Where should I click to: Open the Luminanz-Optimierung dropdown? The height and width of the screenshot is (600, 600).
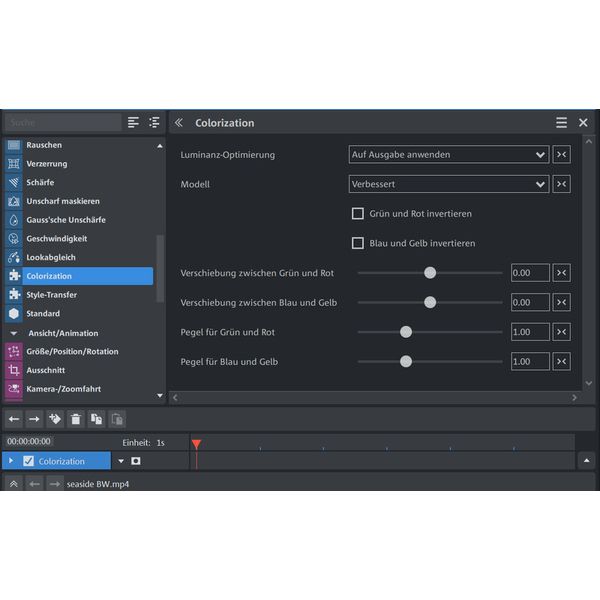click(449, 155)
